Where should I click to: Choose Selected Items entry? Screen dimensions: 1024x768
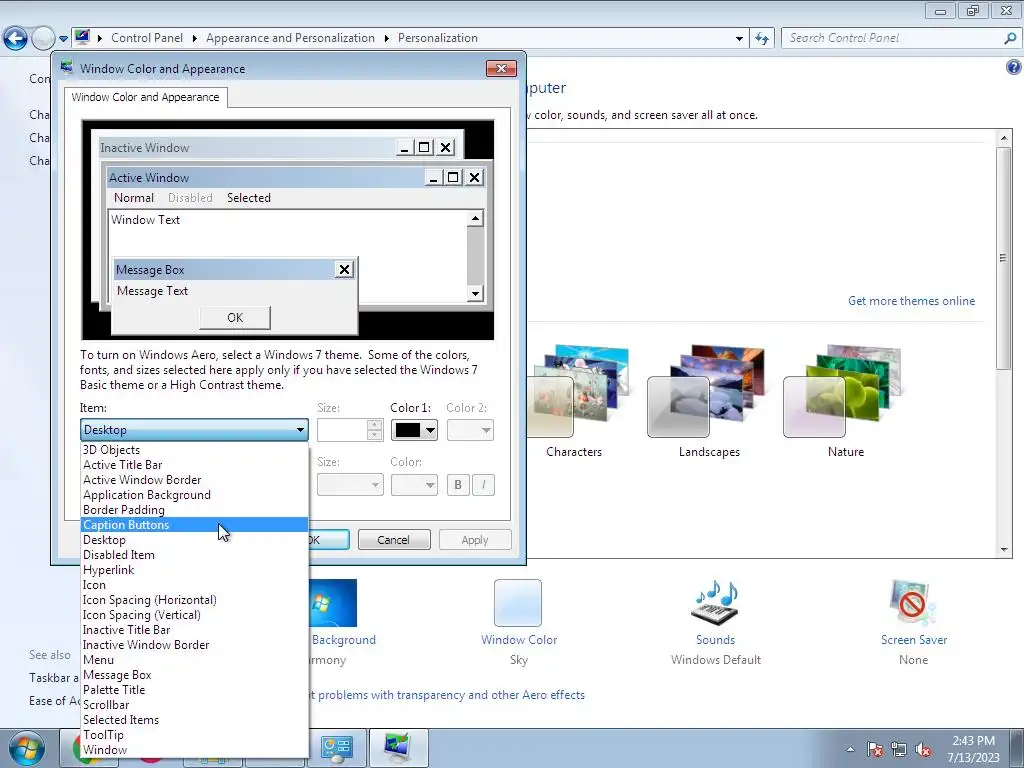194,720
